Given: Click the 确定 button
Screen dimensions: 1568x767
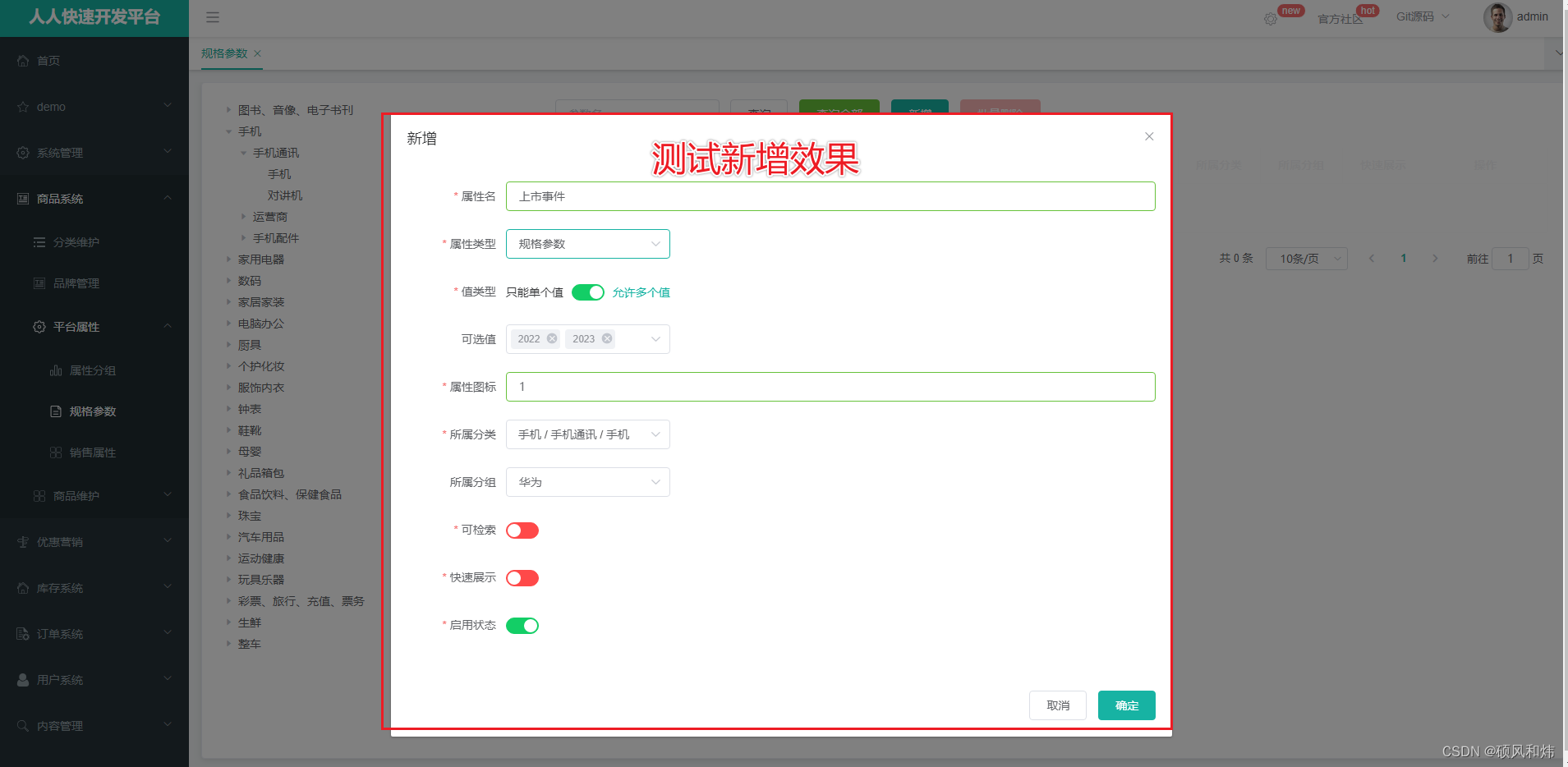Looking at the screenshot, I should pyautogui.click(x=1127, y=705).
